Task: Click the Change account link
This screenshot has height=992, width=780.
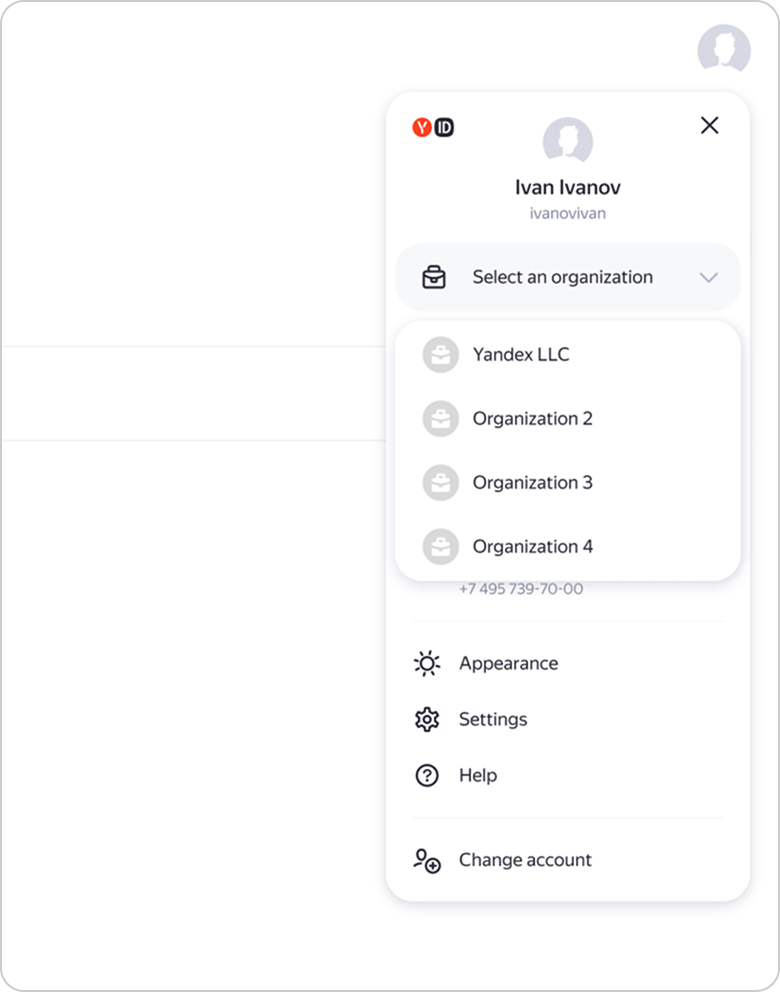Action: [x=525, y=860]
